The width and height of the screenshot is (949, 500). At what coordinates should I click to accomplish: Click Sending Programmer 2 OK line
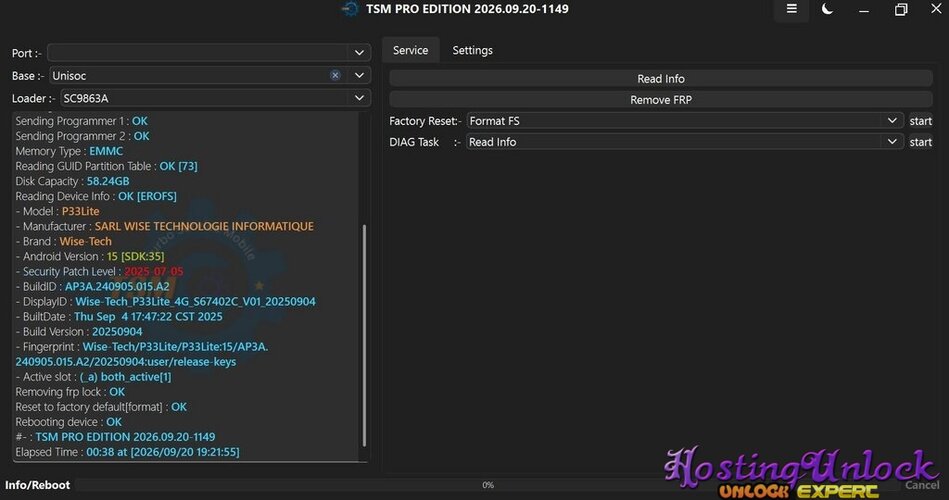click(82, 136)
